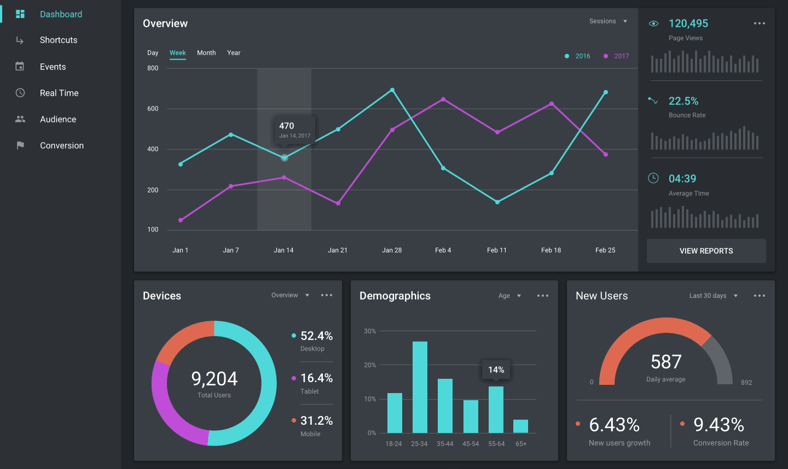This screenshot has height=469, width=788.
Task: Click the Events calendar icon
Action: [20, 66]
